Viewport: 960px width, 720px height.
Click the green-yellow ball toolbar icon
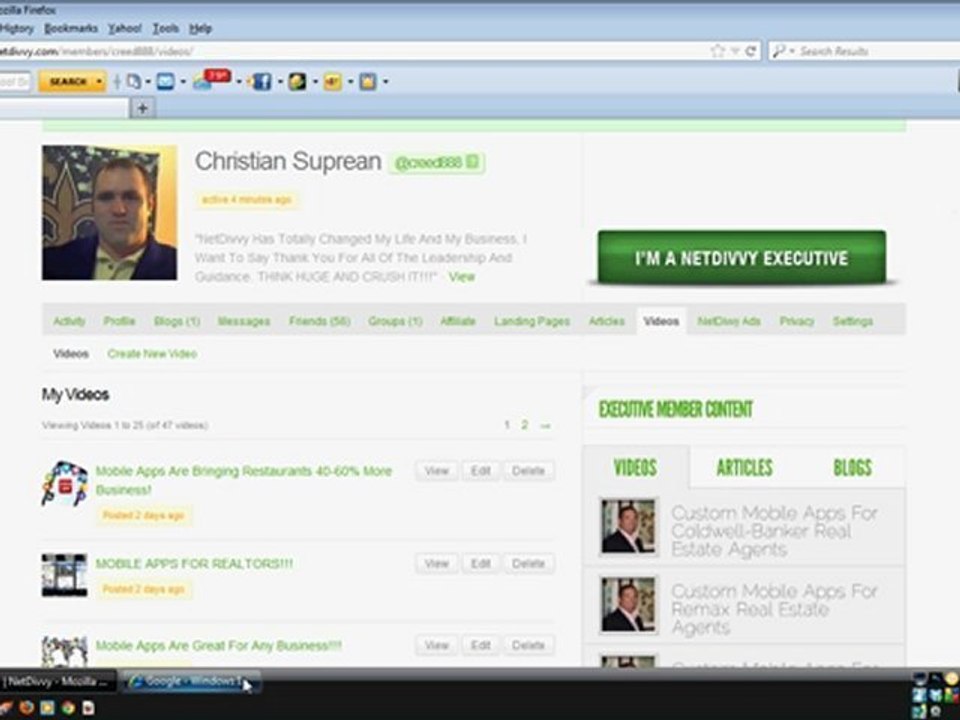[297, 81]
